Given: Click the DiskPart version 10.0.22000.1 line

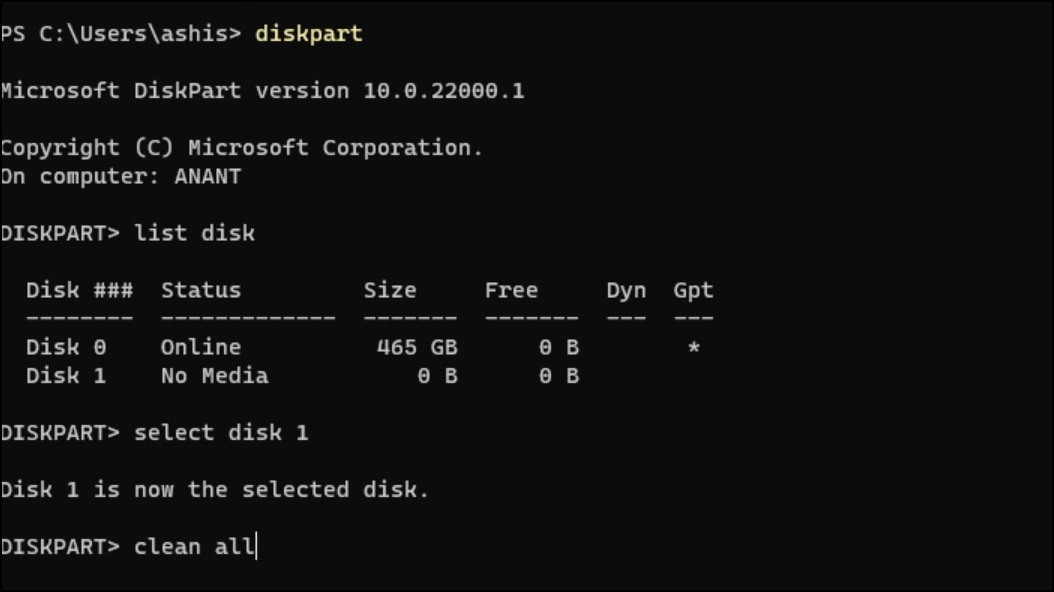Looking at the screenshot, I should pos(262,91).
